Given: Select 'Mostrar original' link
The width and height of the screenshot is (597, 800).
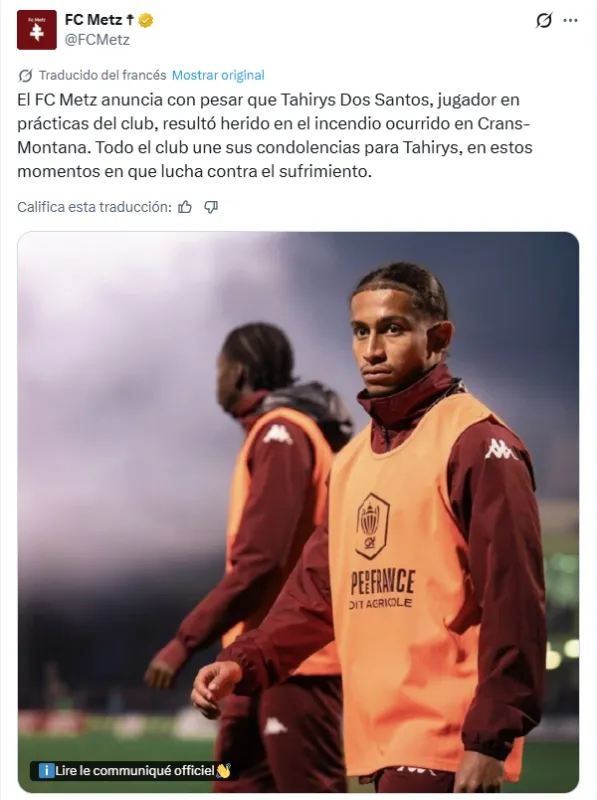Looking at the screenshot, I should point(218,76).
